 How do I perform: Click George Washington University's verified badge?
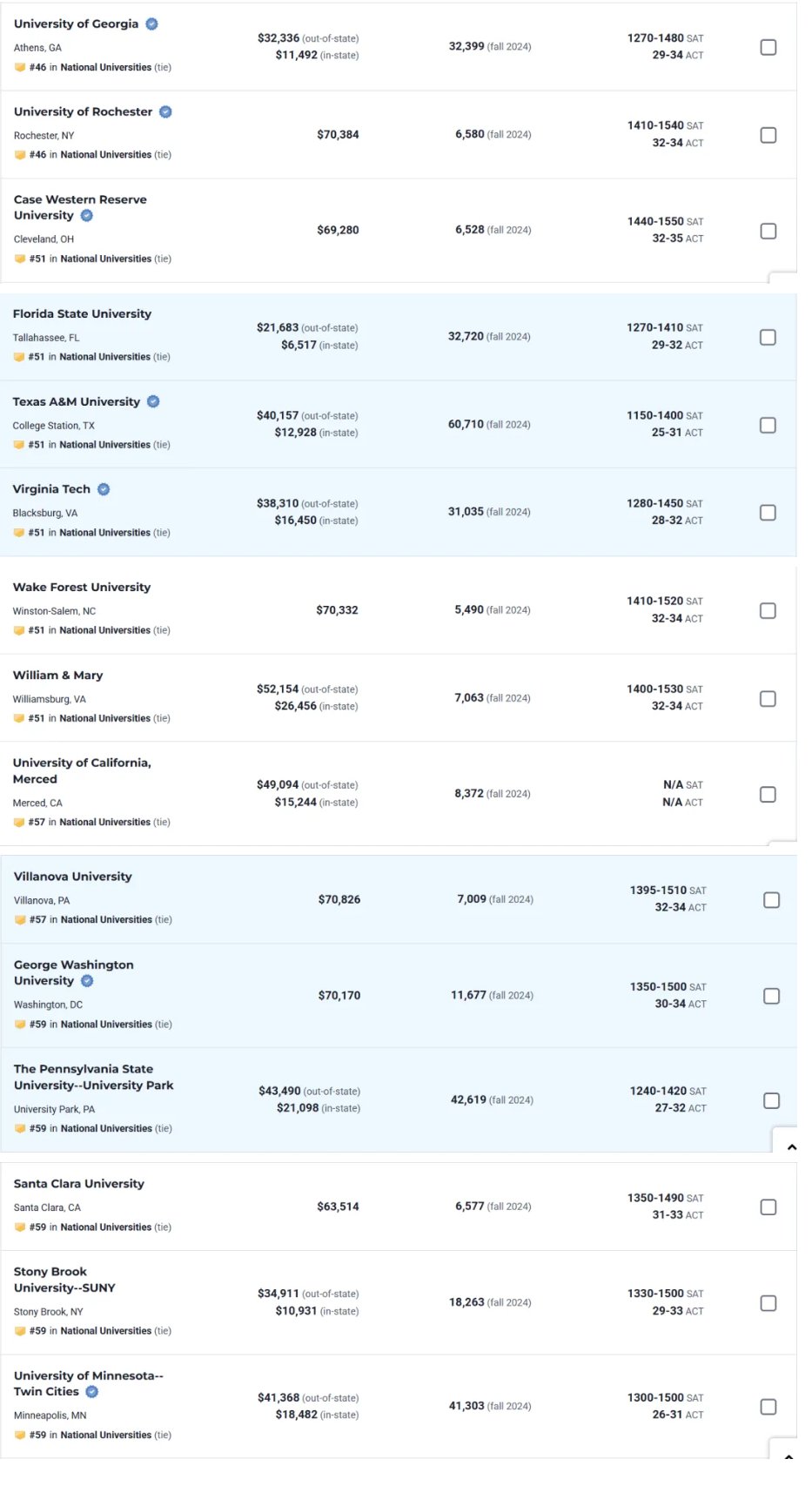pos(87,981)
